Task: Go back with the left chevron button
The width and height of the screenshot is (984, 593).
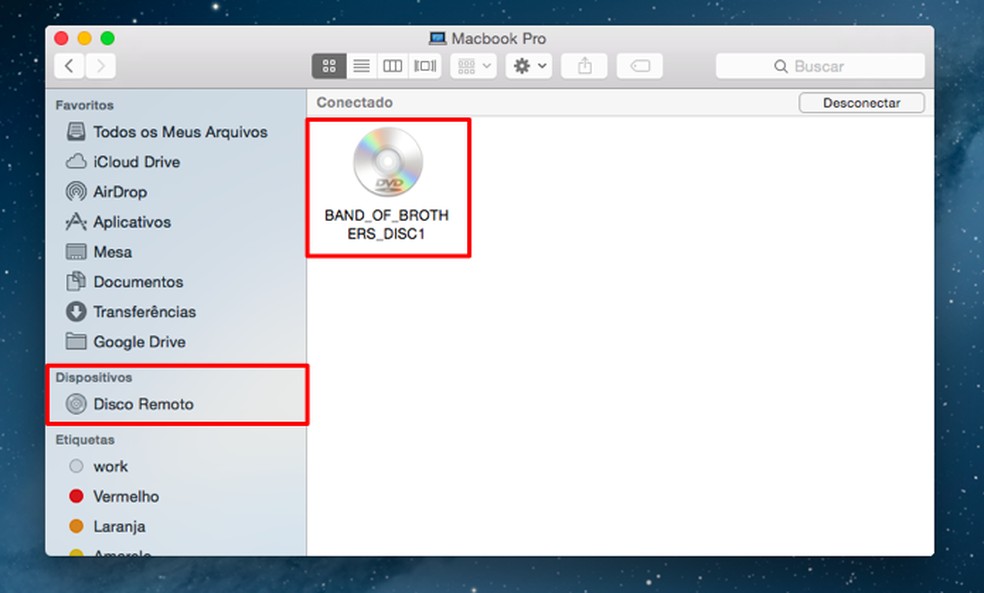Action: point(70,66)
